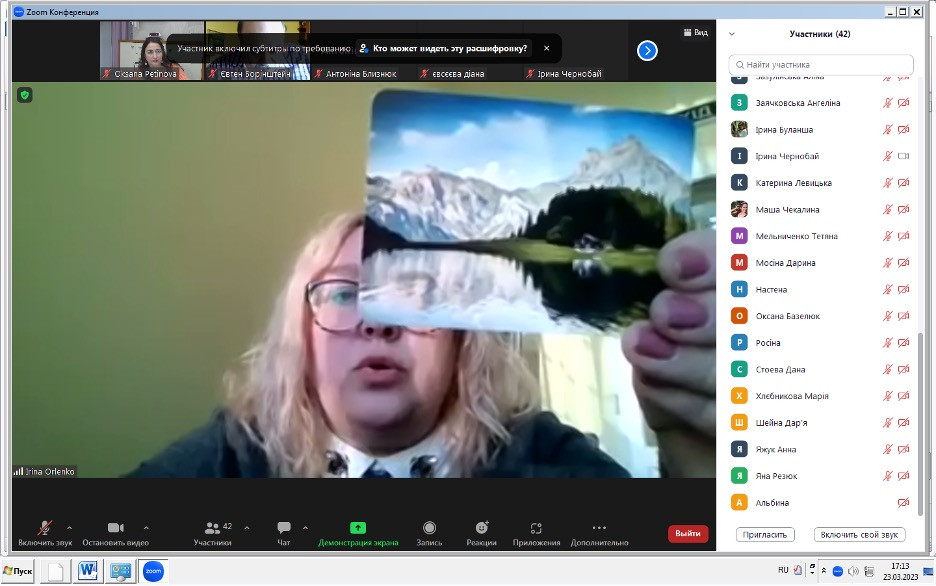This screenshot has height=586, width=936.
Task: Open the blank document taskbar icon
Action: click(56, 571)
